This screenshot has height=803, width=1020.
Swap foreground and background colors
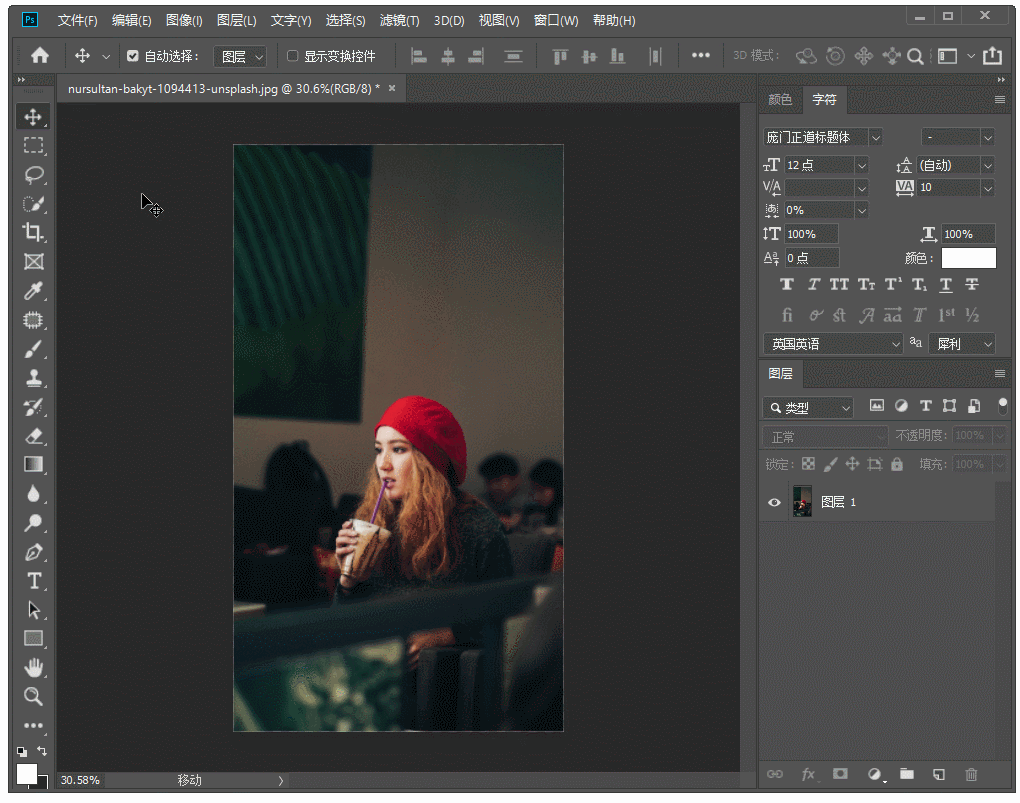pyautogui.click(x=42, y=751)
